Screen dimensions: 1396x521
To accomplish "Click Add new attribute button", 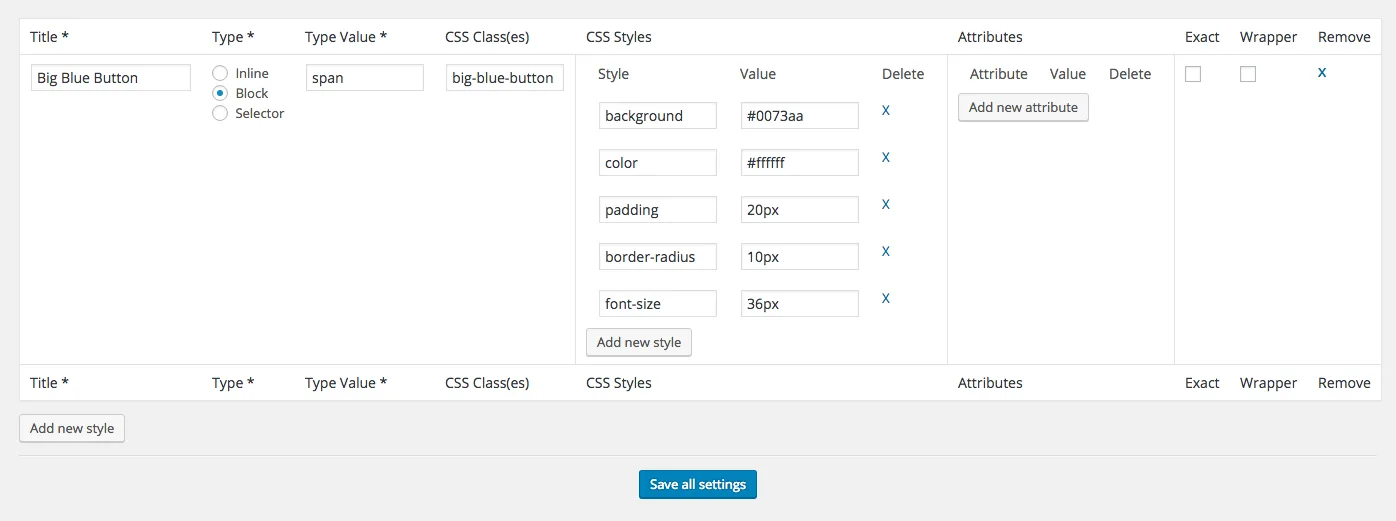I will coord(1023,107).
